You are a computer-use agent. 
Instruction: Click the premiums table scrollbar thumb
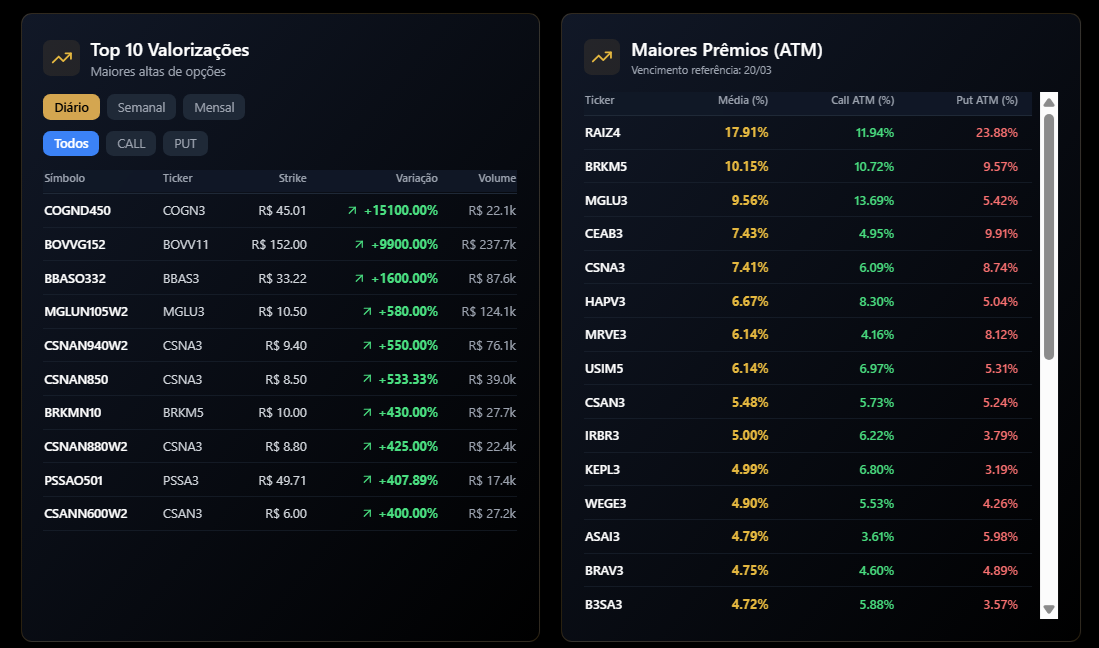(1049, 236)
